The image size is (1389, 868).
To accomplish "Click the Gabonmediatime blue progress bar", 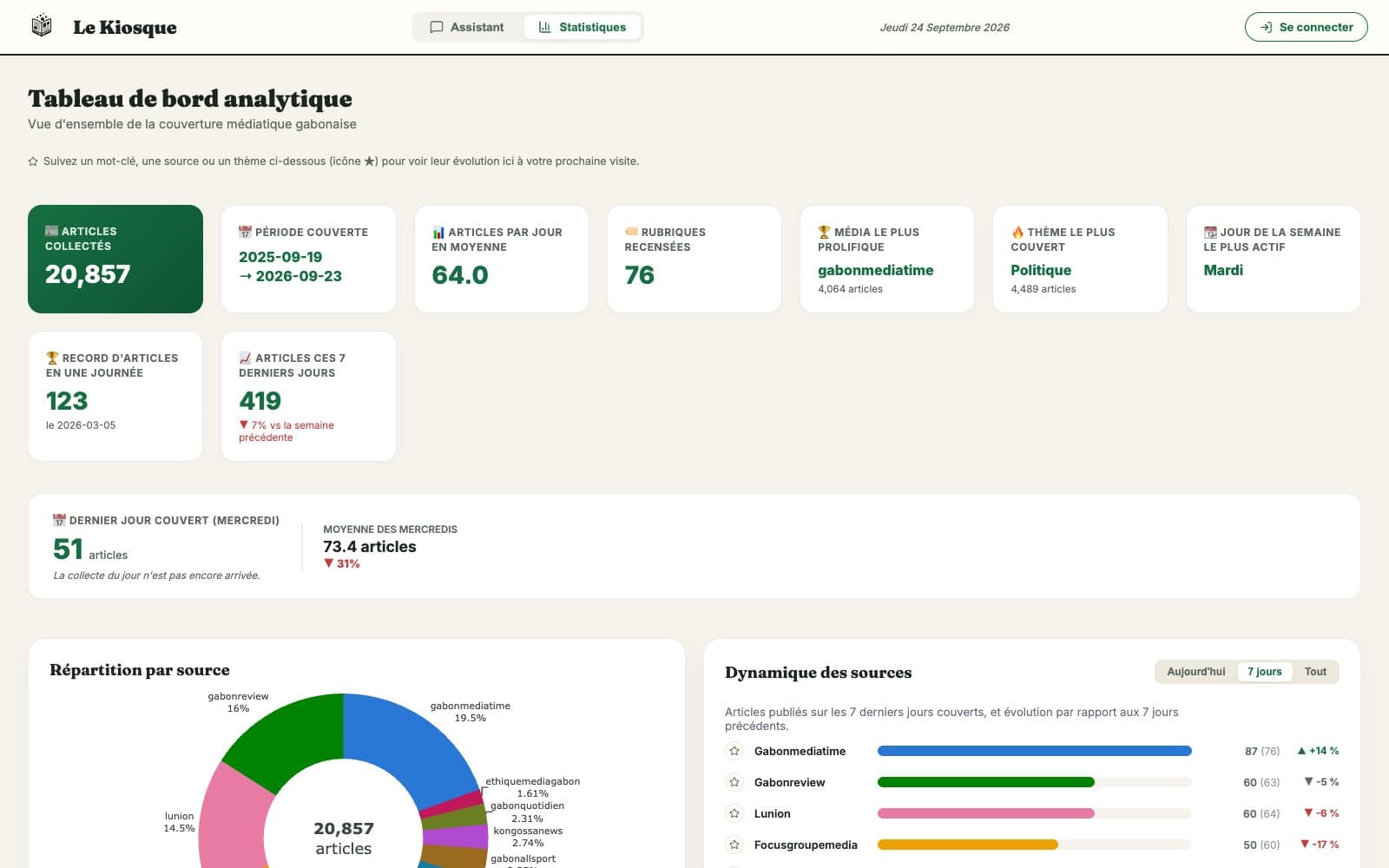I will click(1034, 751).
